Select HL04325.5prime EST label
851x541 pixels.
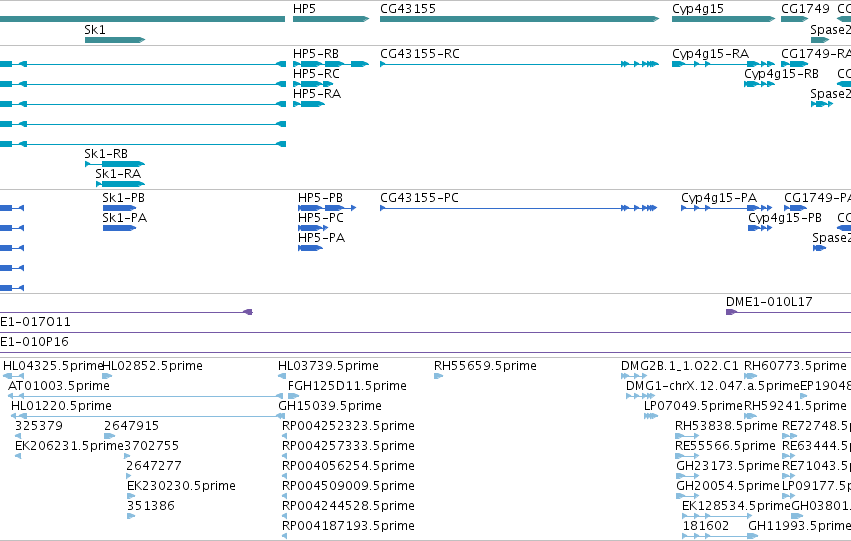[53, 366]
